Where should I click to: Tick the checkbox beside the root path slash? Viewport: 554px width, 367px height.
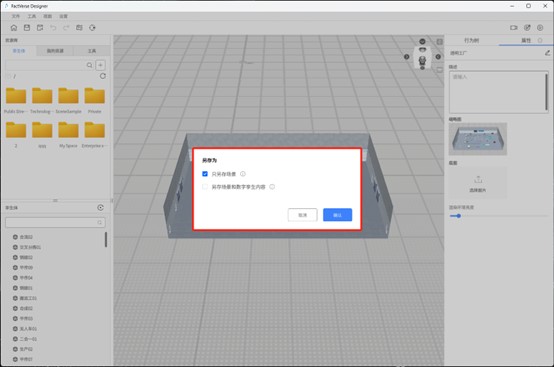pos(8,76)
